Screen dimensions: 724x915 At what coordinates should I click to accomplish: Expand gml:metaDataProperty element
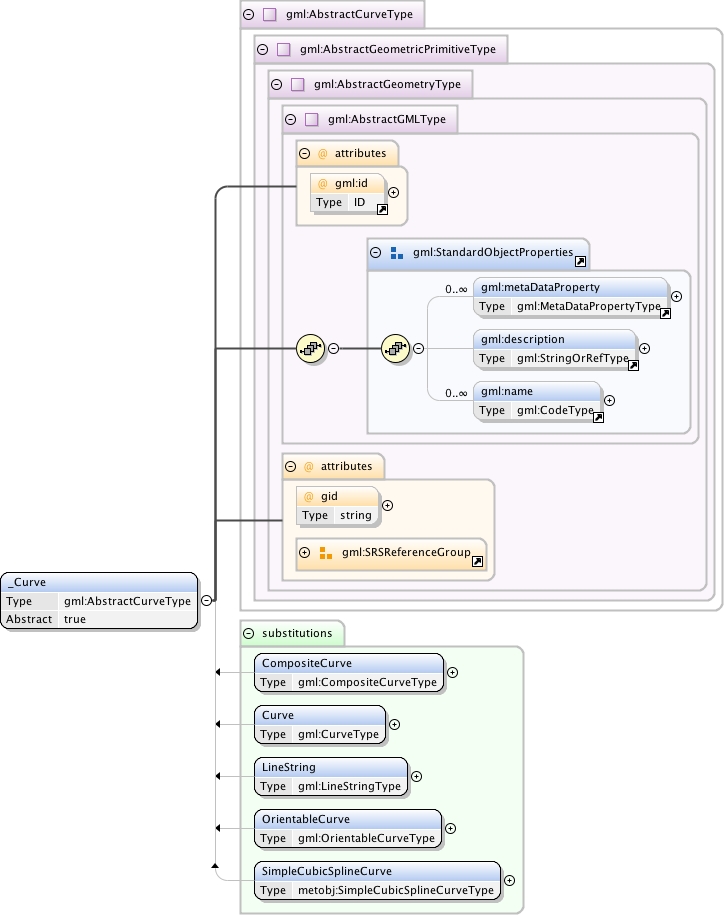coord(677,296)
